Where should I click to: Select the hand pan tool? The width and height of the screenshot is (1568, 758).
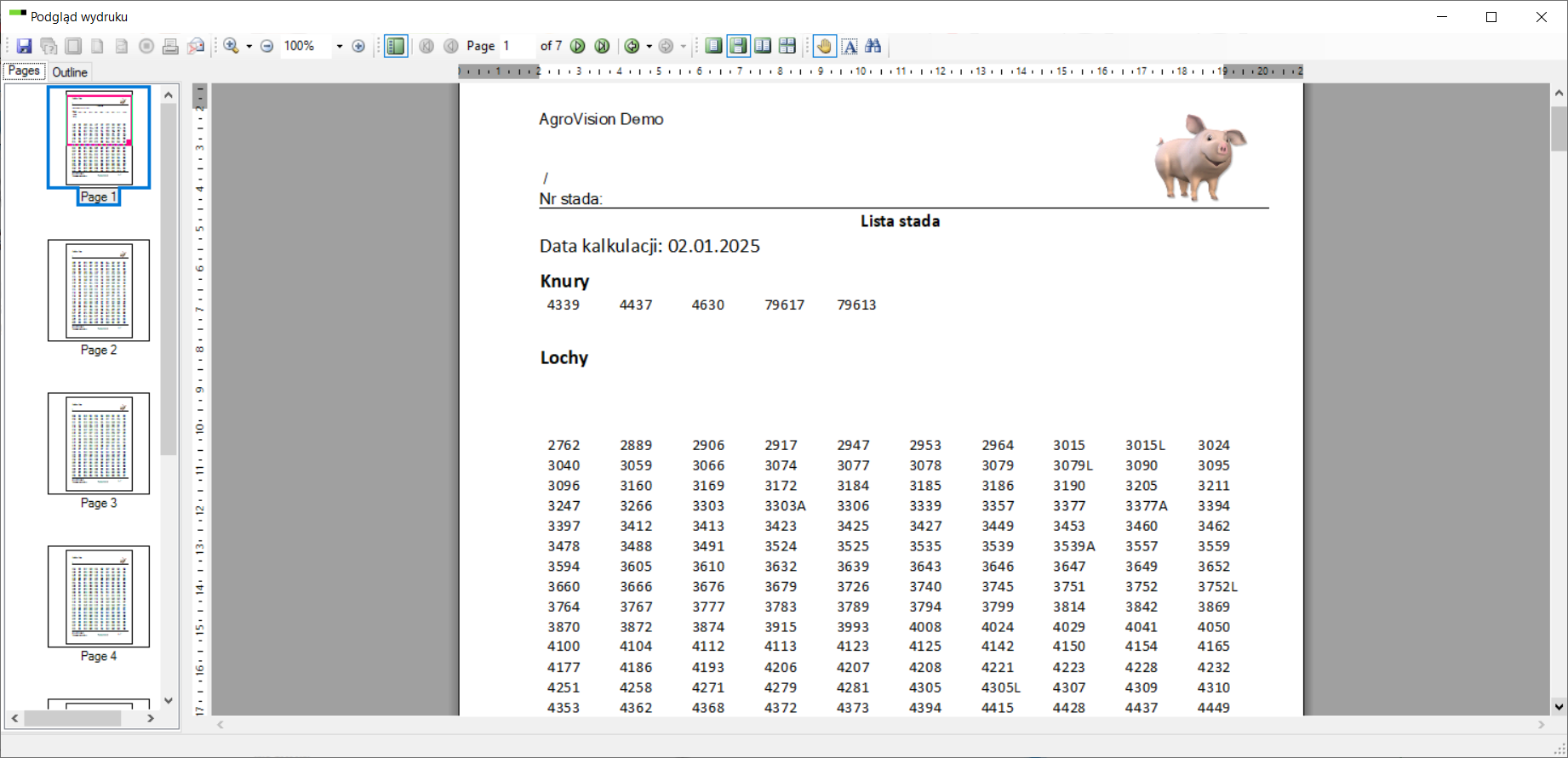824,46
